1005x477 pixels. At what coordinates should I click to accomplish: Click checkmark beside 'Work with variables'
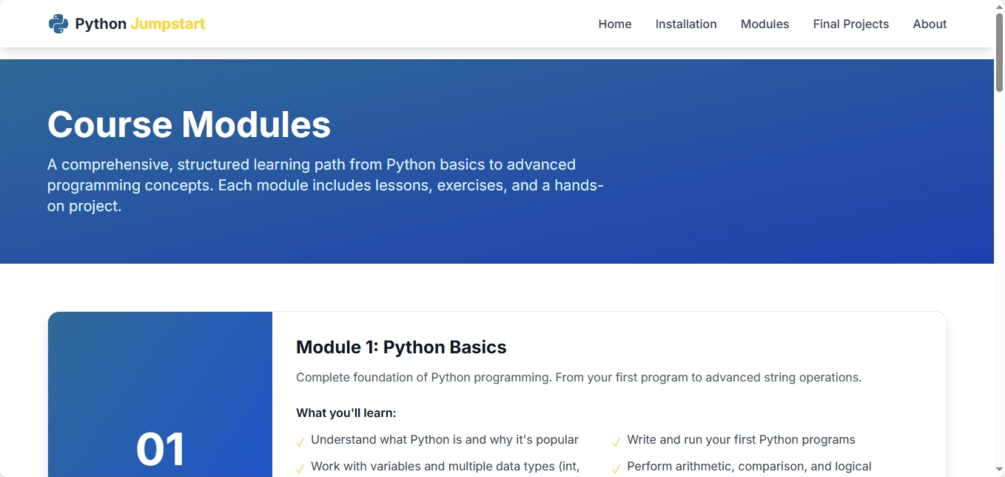coord(301,468)
